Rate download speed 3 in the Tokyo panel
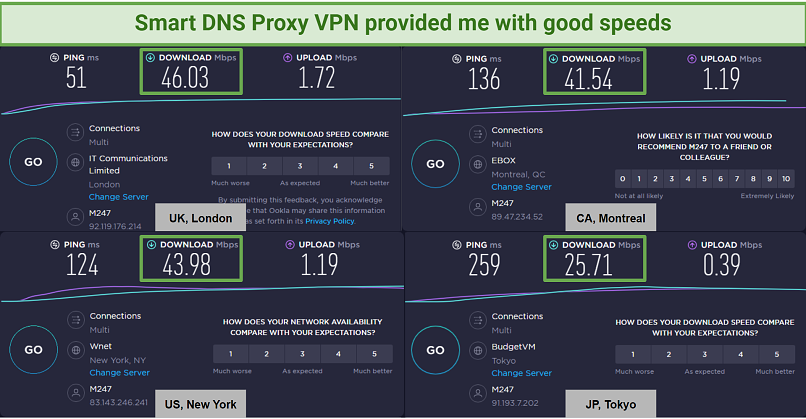Viewport: 806px width, 419px height. point(705,354)
